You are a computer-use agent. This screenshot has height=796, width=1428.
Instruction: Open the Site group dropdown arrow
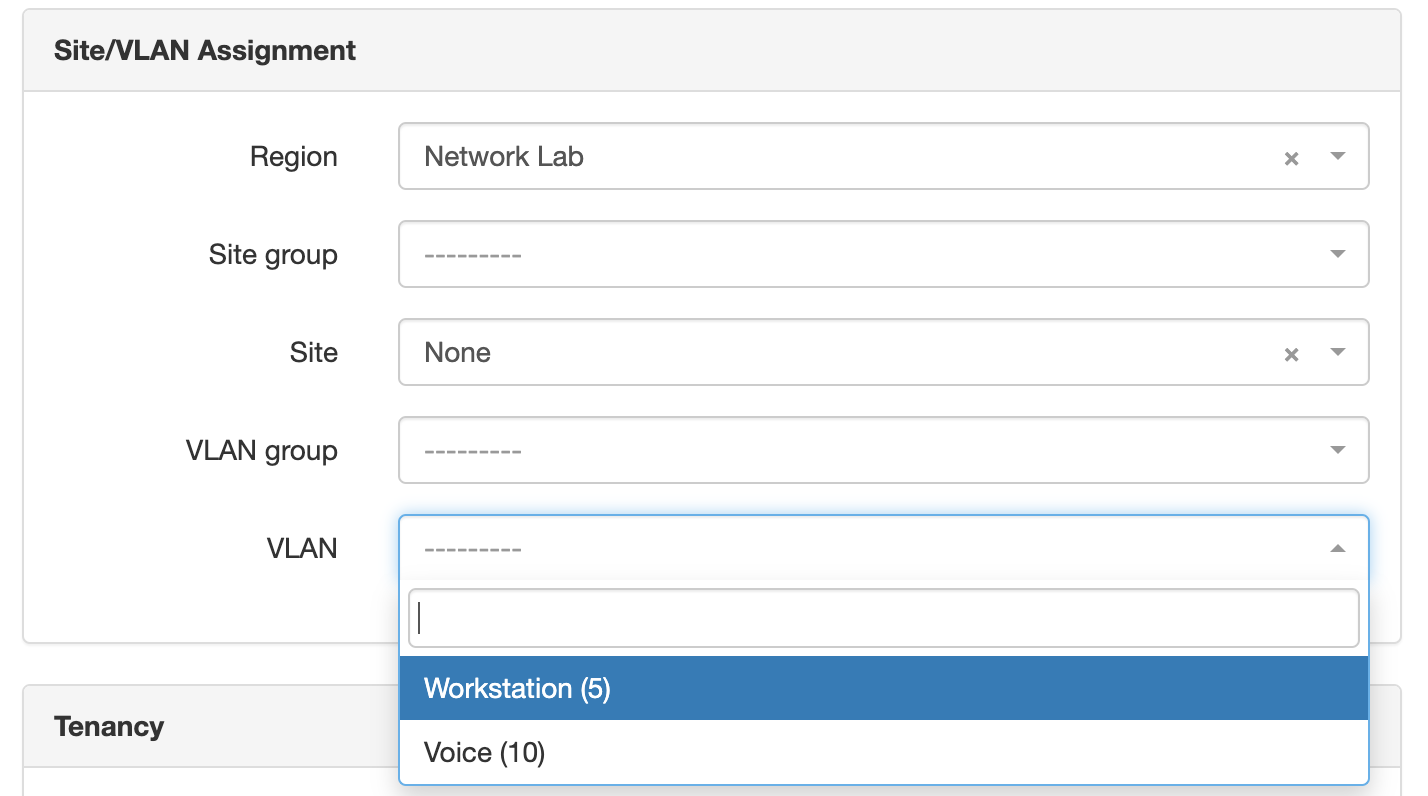[x=1338, y=254]
